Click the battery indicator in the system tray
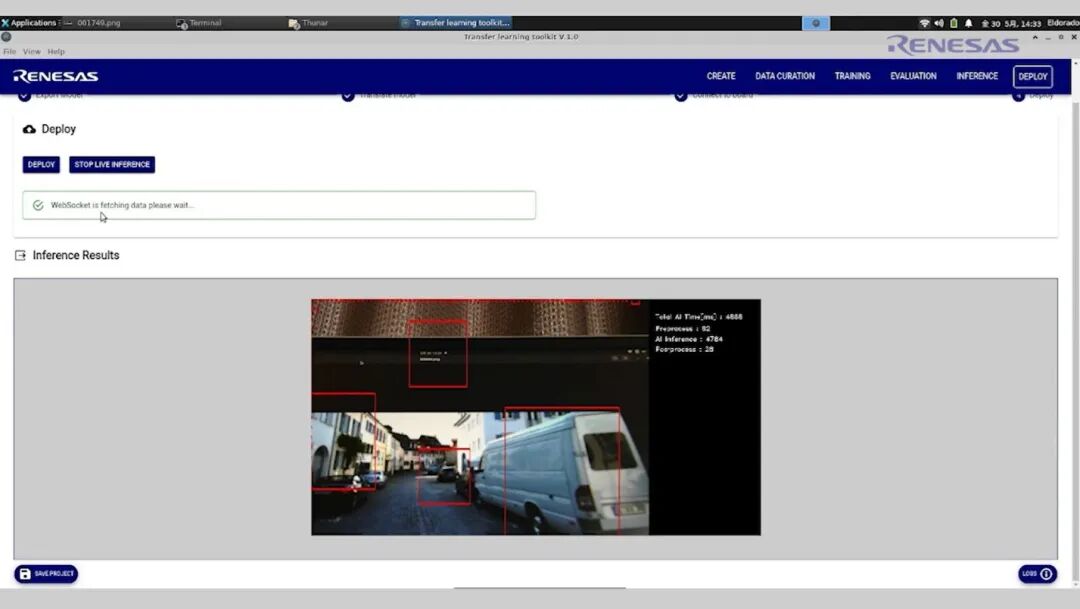Image resolution: width=1080 pixels, height=609 pixels. 953,23
